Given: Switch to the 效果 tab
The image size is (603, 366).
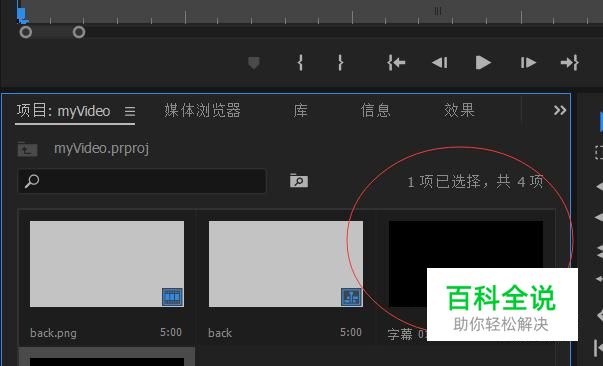Looking at the screenshot, I should pyautogui.click(x=459, y=111).
